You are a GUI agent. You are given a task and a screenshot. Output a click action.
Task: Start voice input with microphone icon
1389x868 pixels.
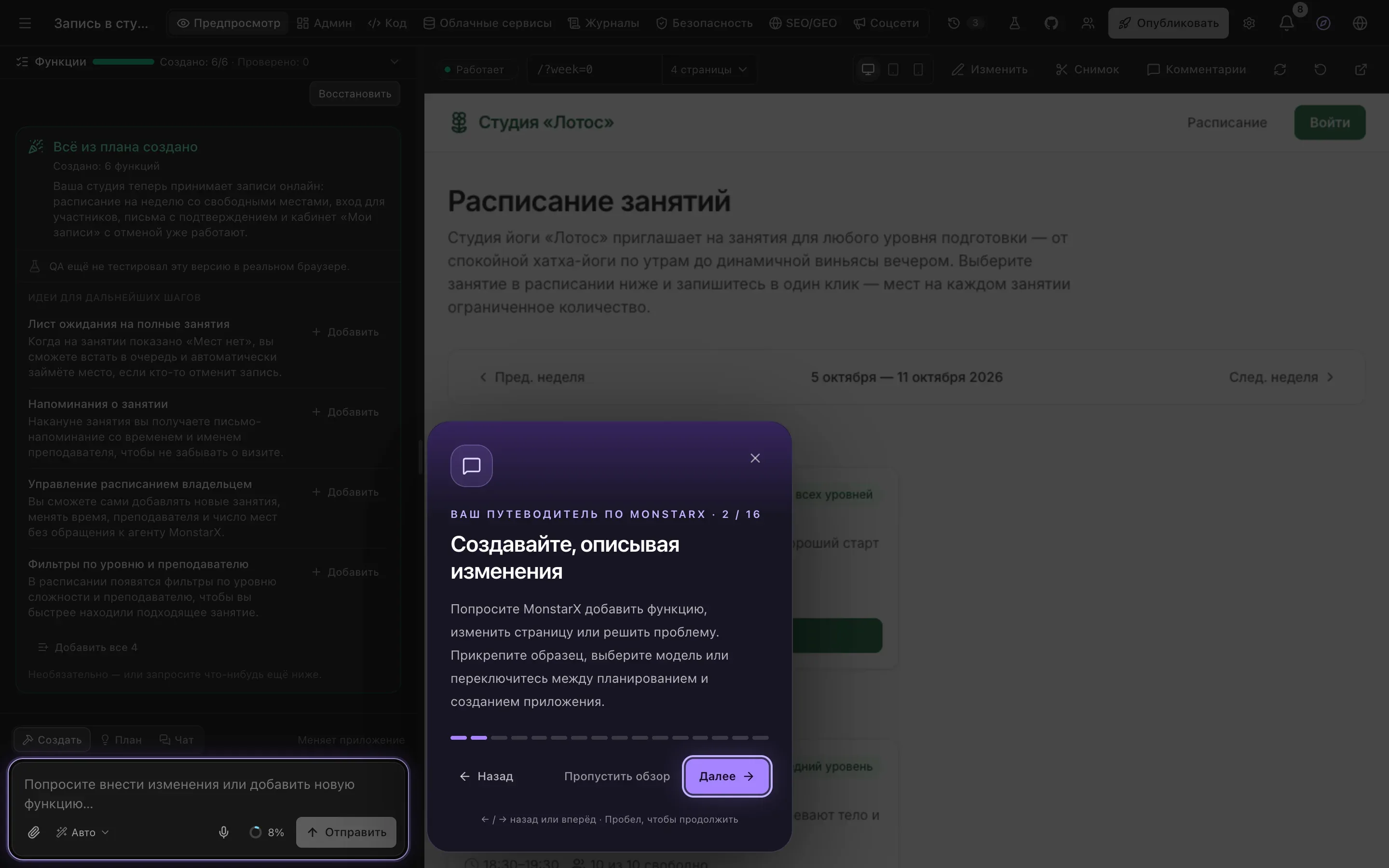(x=224, y=832)
